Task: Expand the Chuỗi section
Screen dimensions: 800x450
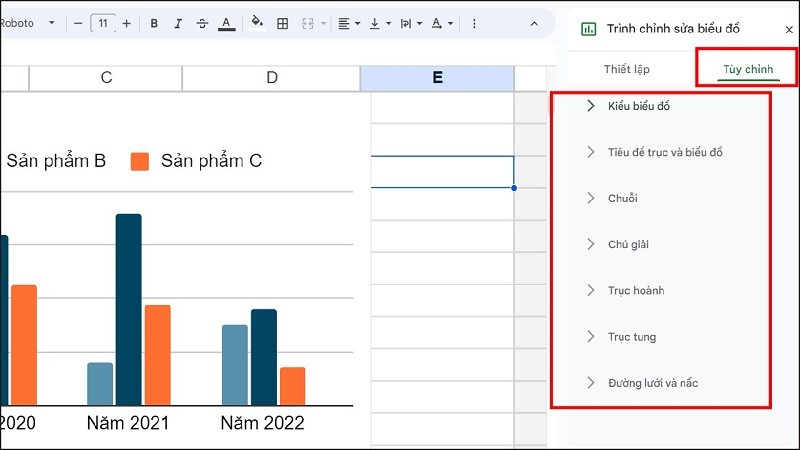Action: coord(622,198)
